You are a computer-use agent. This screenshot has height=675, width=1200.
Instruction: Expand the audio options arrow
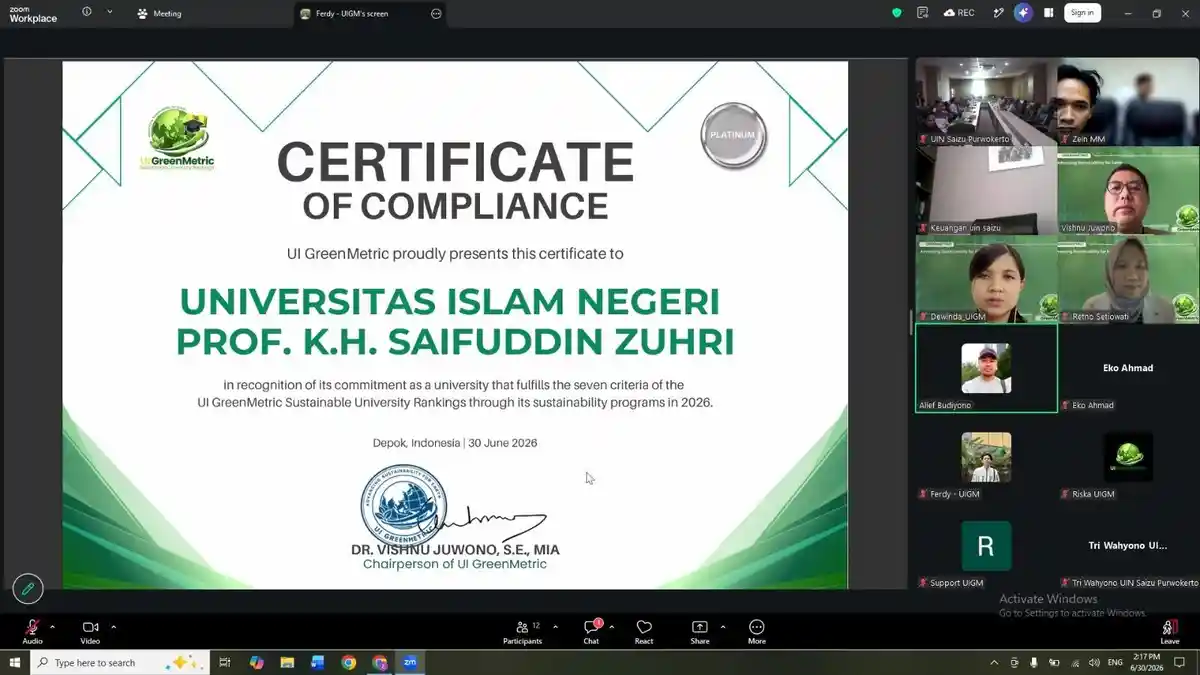[53, 627]
